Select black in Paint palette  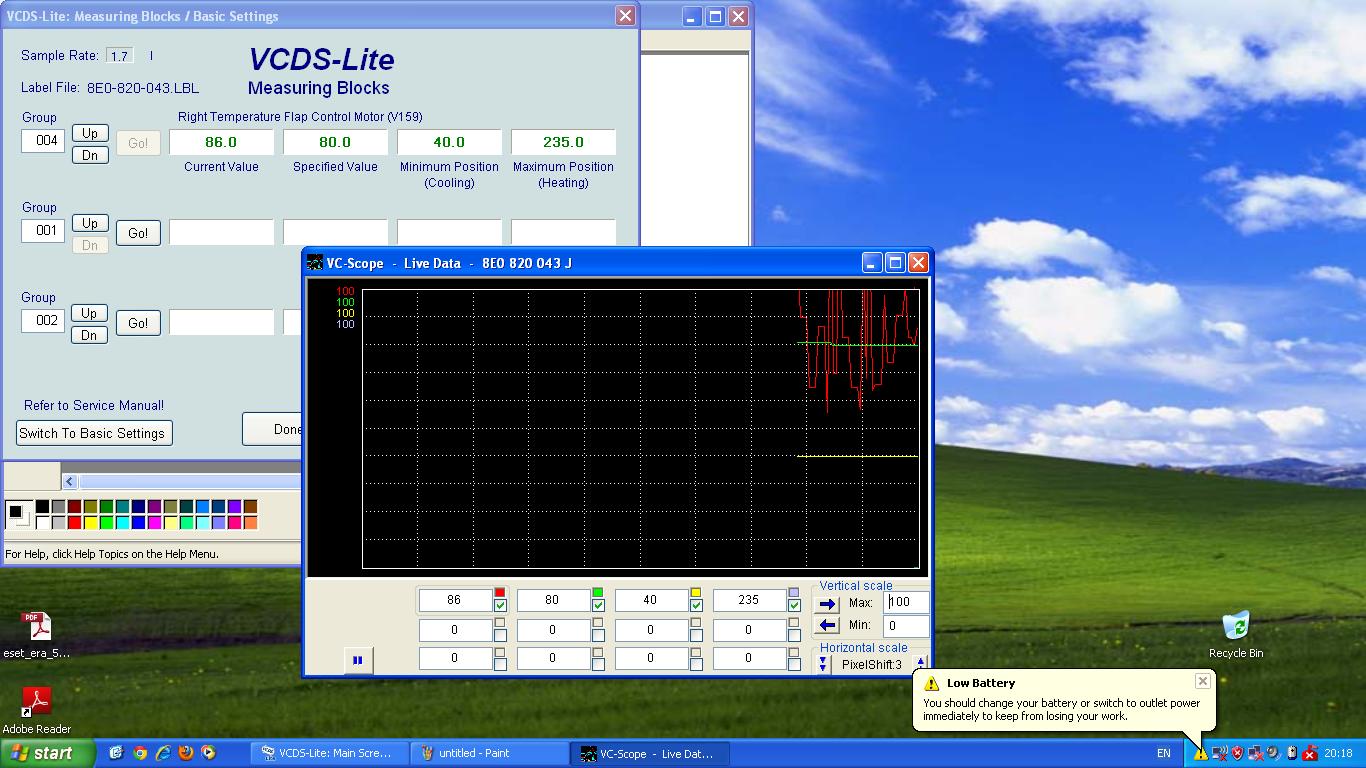click(43, 507)
